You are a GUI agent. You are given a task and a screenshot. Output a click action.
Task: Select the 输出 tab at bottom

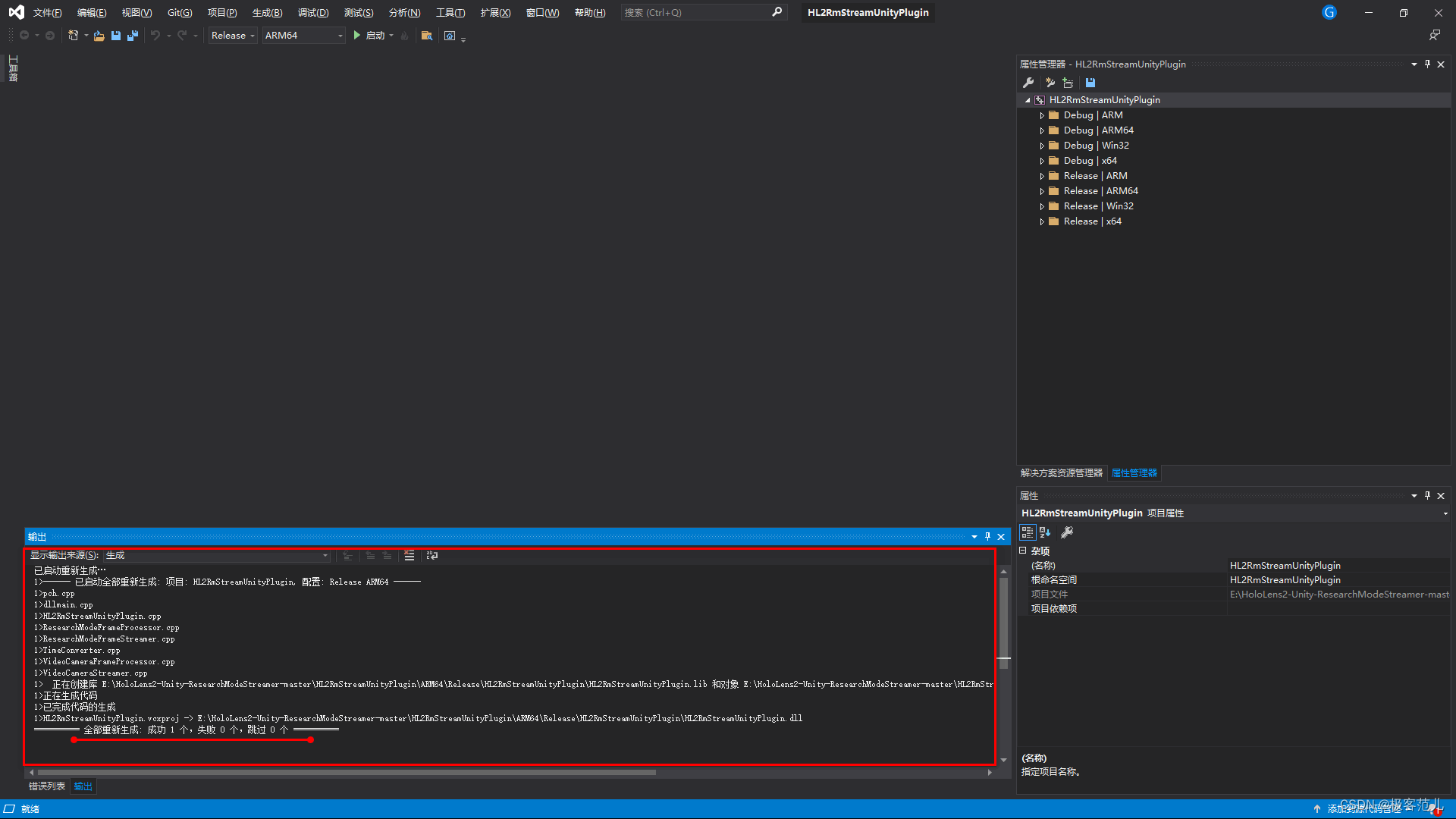click(x=83, y=786)
